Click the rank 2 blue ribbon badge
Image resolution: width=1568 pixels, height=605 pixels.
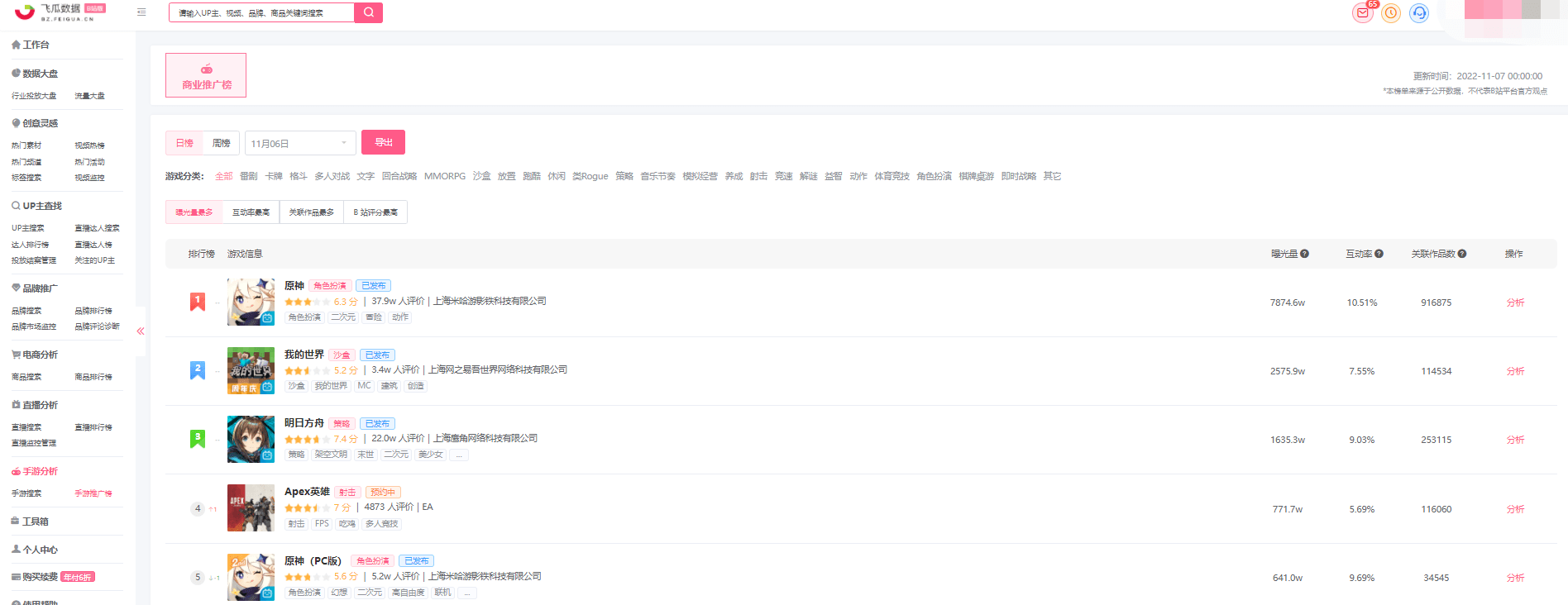(198, 370)
